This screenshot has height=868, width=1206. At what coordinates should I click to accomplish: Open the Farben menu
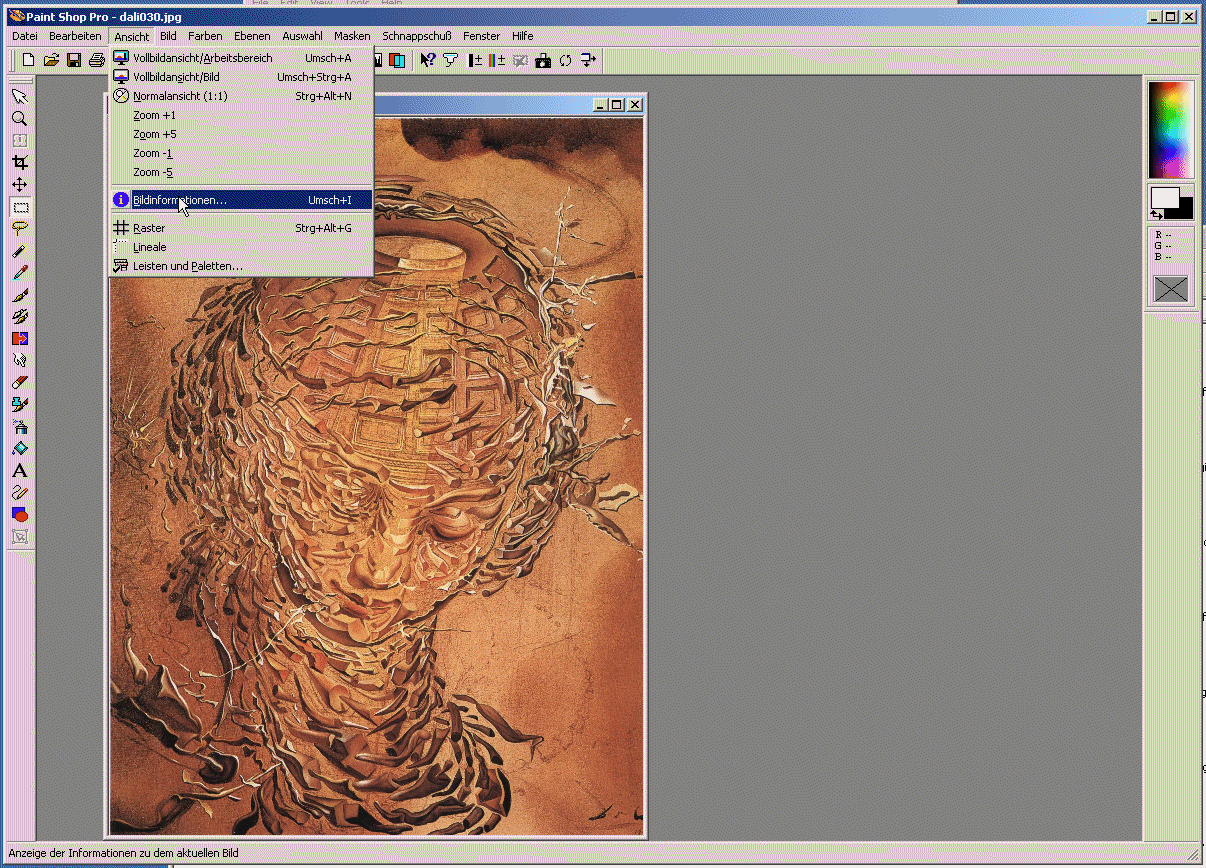(x=205, y=36)
